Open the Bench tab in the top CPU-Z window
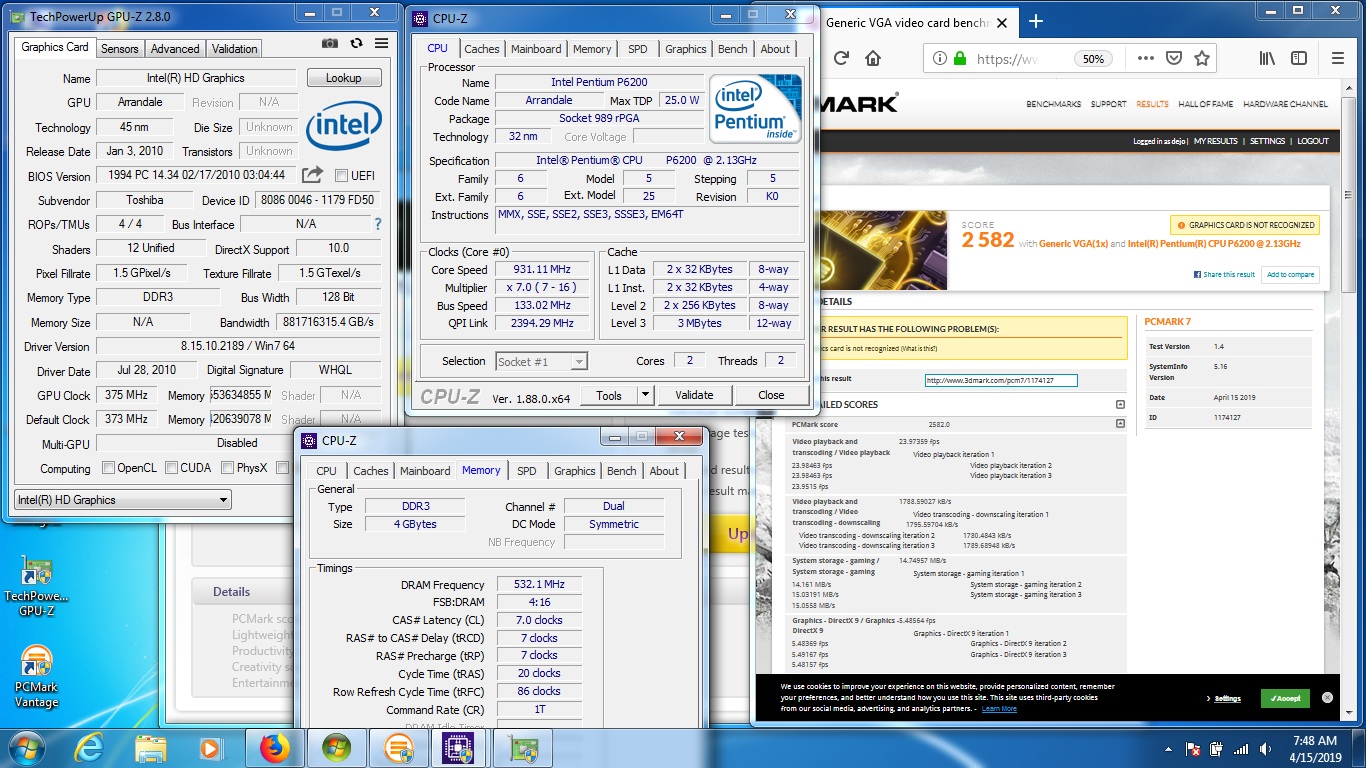The width and height of the screenshot is (1366, 768). pos(732,48)
